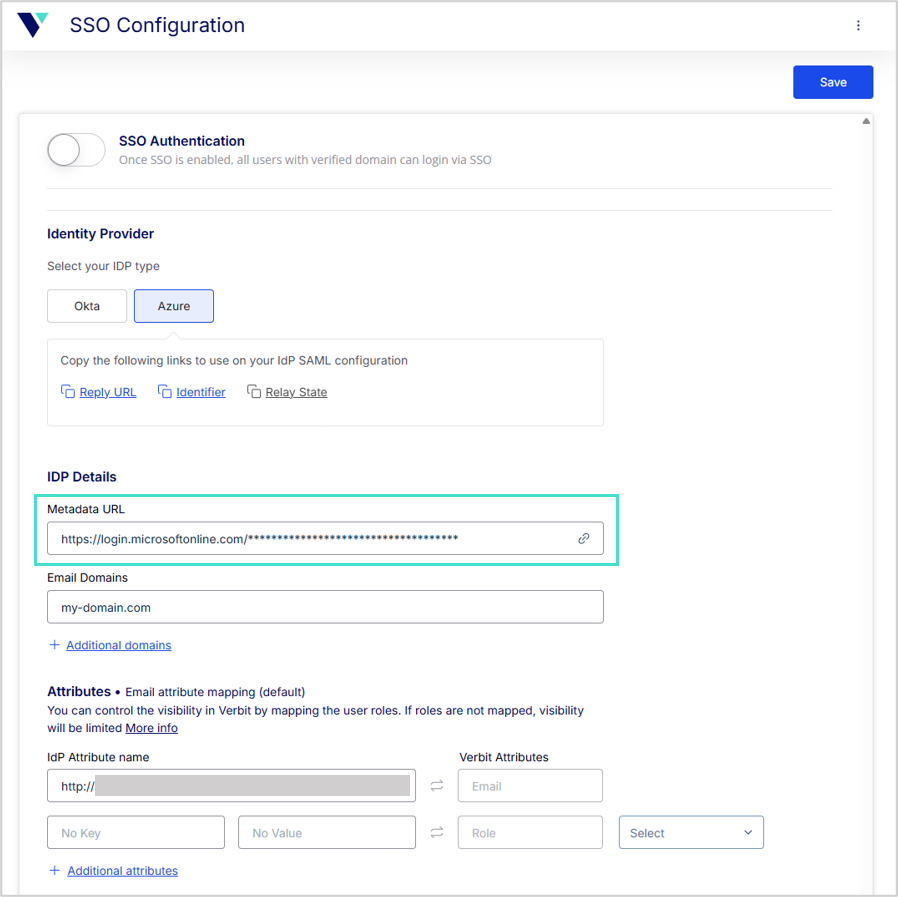Click the copy icon next to Reply URL
Screen dimensions: 898x897
click(x=66, y=392)
